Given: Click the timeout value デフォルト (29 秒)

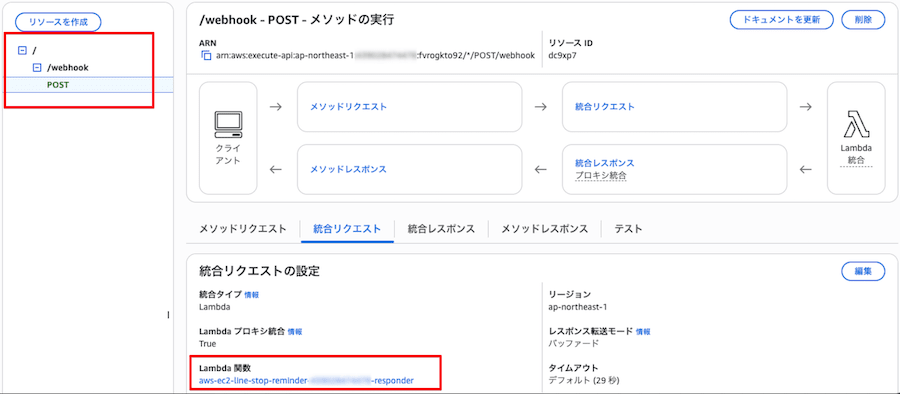Looking at the screenshot, I should [x=584, y=380].
